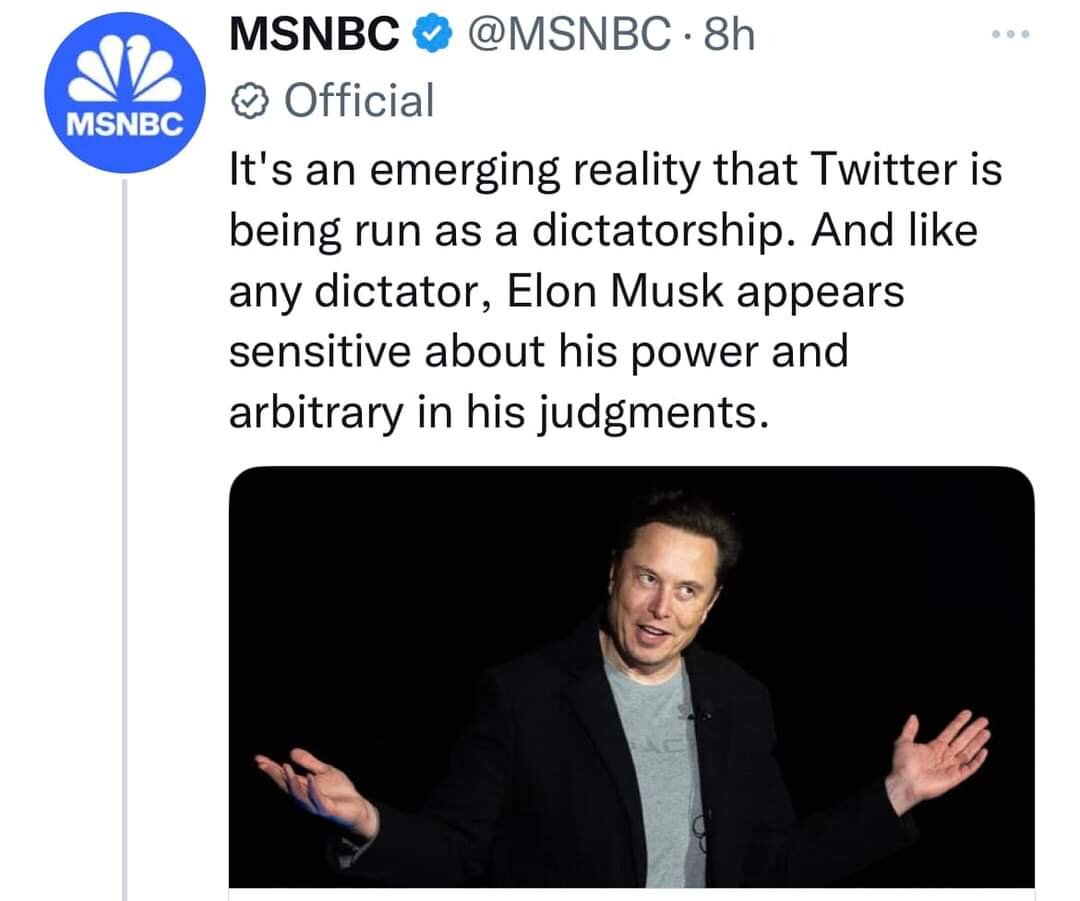Open the MSNBC profile avatar
The height and width of the screenshot is (901, 1080).
pos(124,94)
